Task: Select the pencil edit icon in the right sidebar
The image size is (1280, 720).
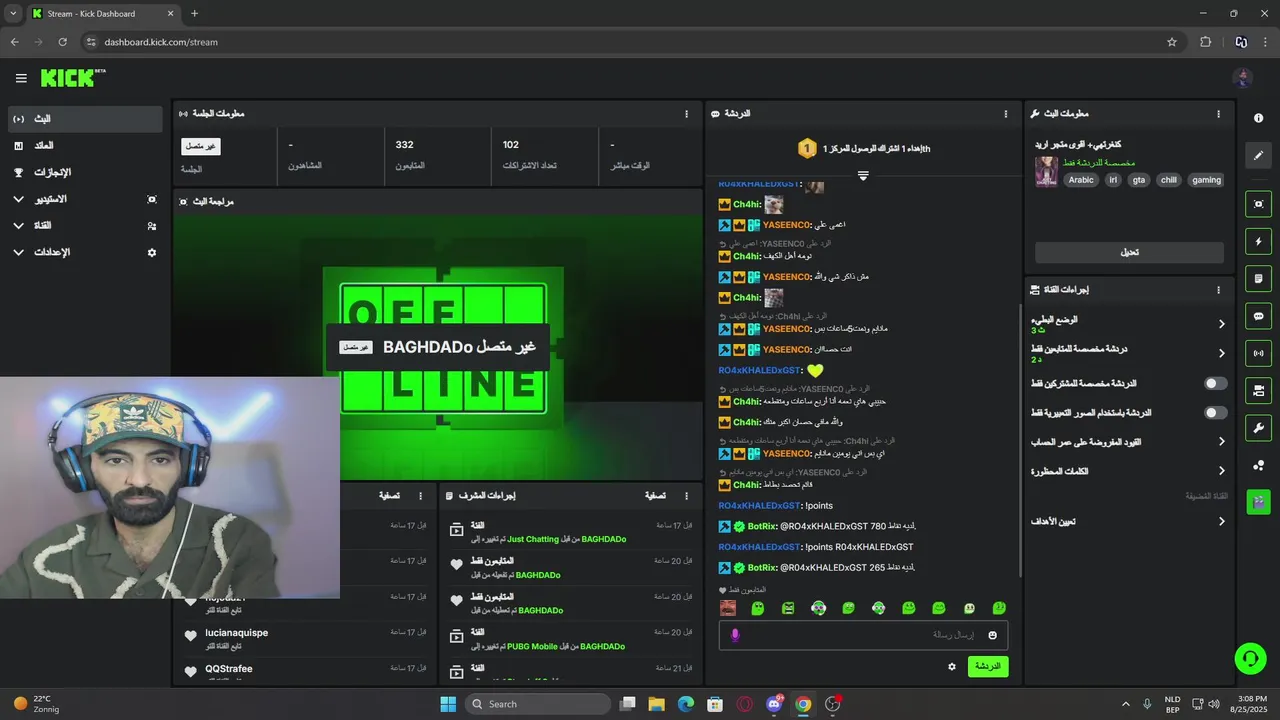Action: pos(1258,155)
